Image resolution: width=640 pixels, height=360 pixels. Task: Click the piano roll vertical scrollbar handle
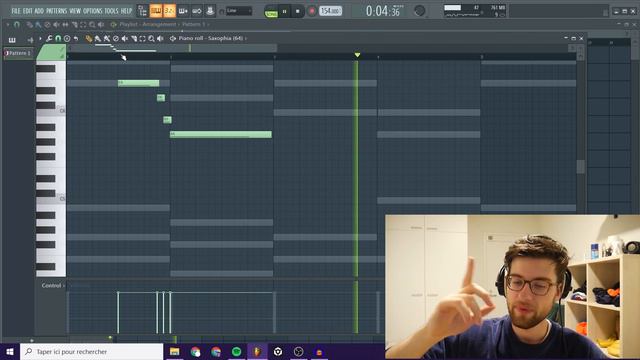580,166
